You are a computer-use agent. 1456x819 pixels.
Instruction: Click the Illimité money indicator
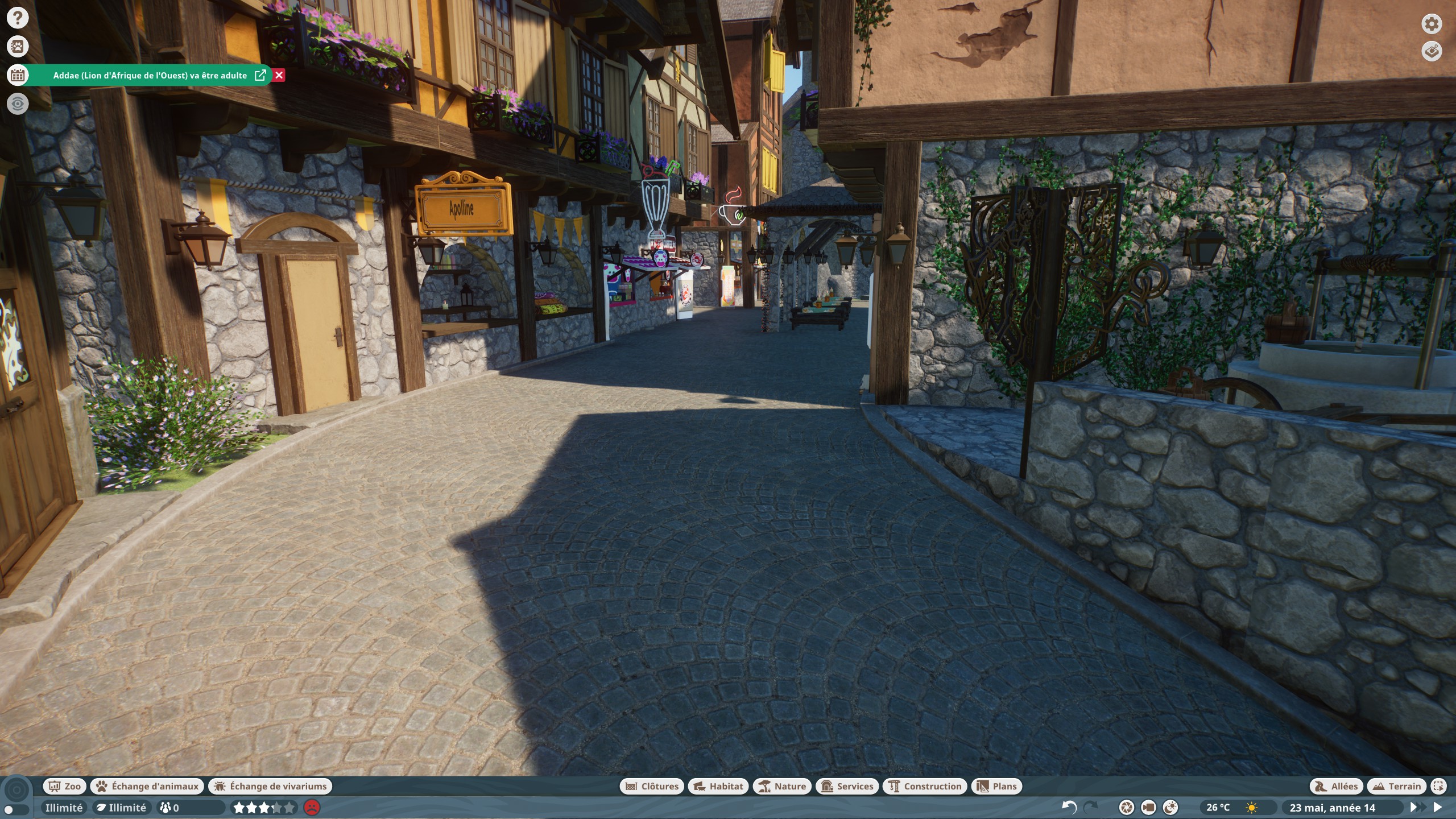(64, 807)
